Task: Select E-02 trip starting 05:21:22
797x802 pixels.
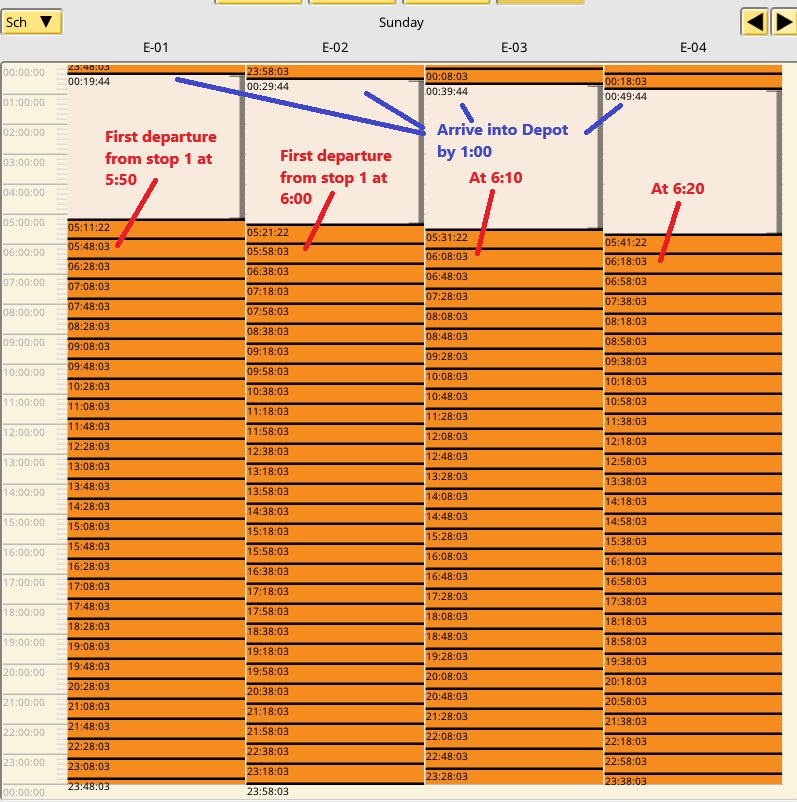Action: [335, 234]
